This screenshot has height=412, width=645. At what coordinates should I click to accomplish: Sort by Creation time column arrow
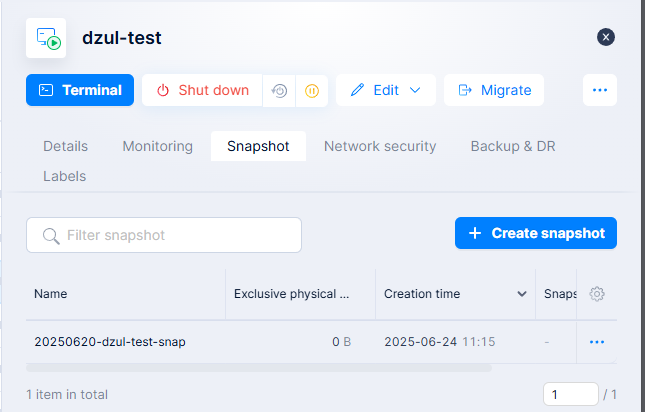(x=521, y=294)
